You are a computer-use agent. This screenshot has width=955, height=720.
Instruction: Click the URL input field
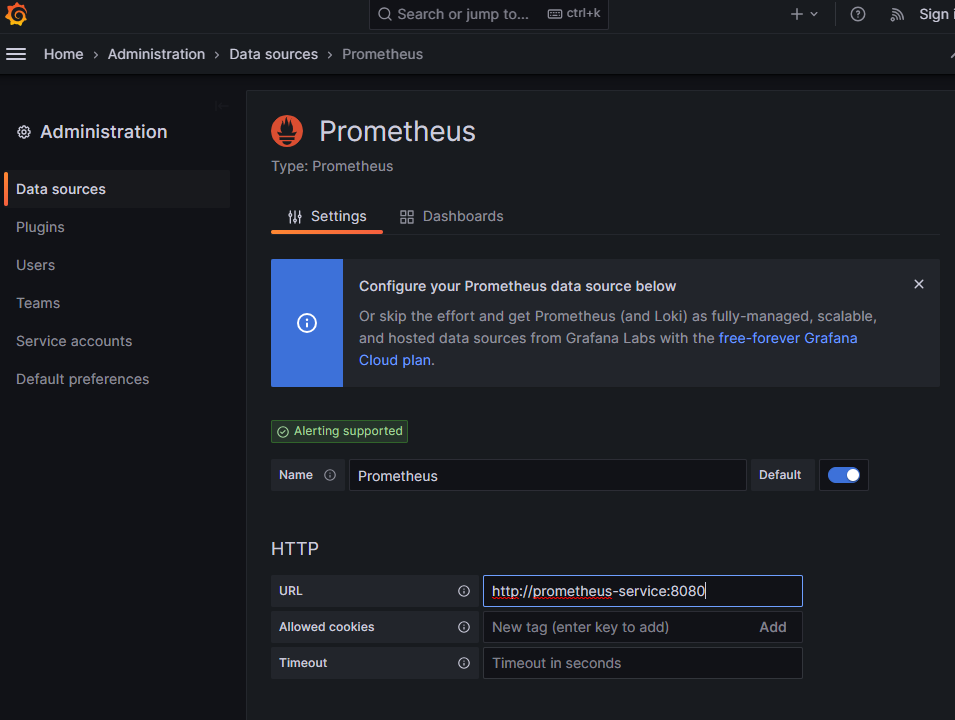[643, 591]
